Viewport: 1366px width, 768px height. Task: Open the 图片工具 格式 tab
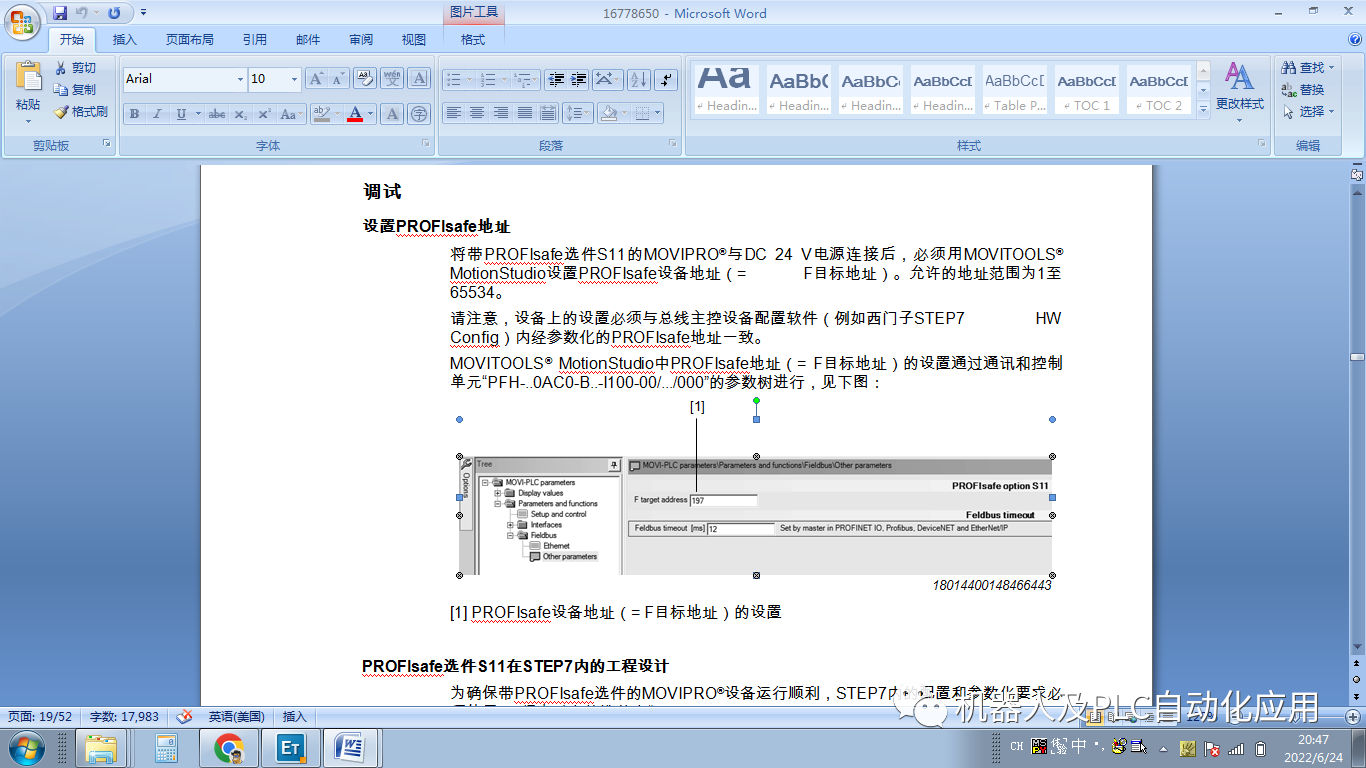[471, 40]
